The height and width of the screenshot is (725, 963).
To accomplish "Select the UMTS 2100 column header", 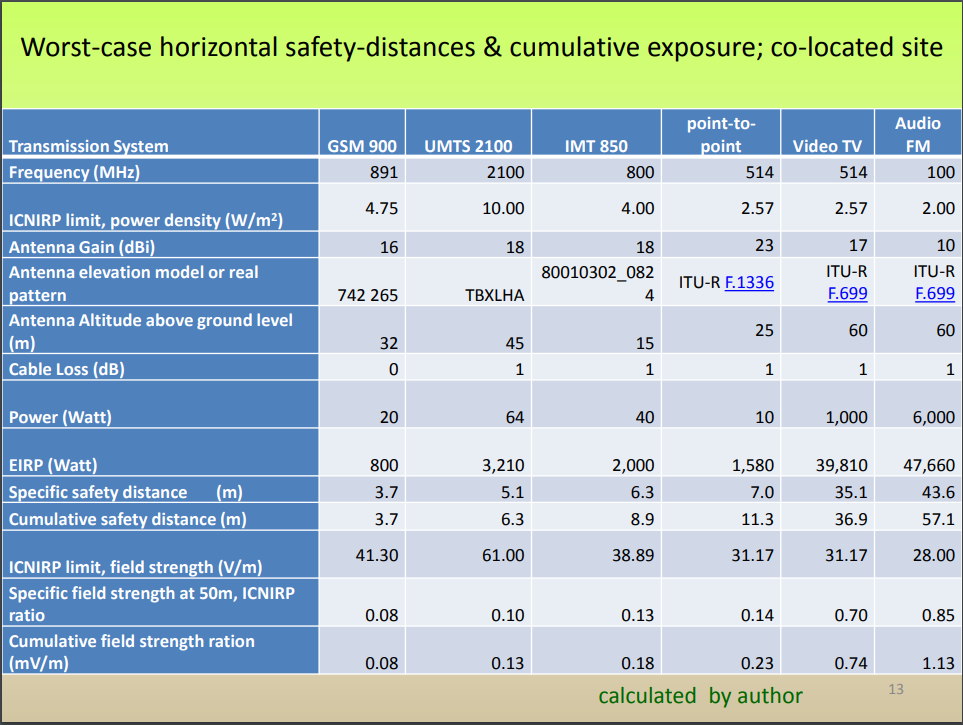I will pos(468,146).
